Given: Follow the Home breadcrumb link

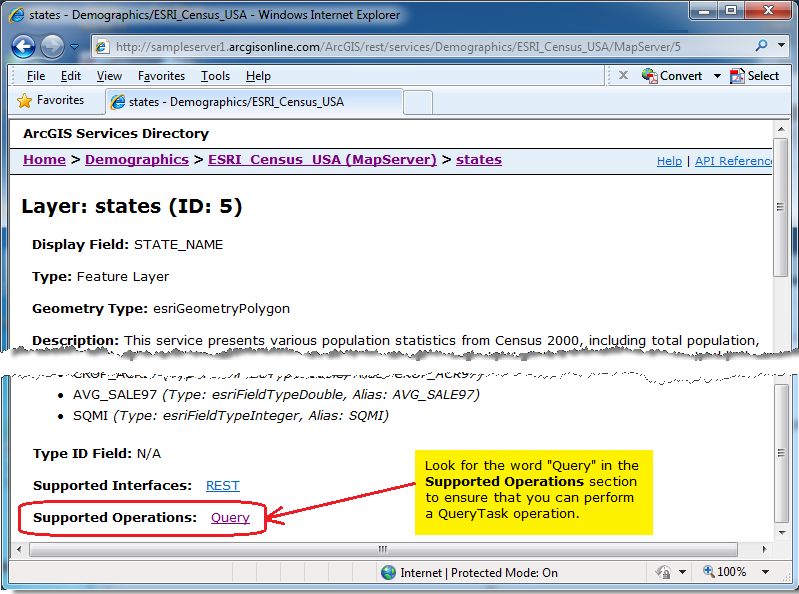Looking at the screenshot, I should (44, 160).
